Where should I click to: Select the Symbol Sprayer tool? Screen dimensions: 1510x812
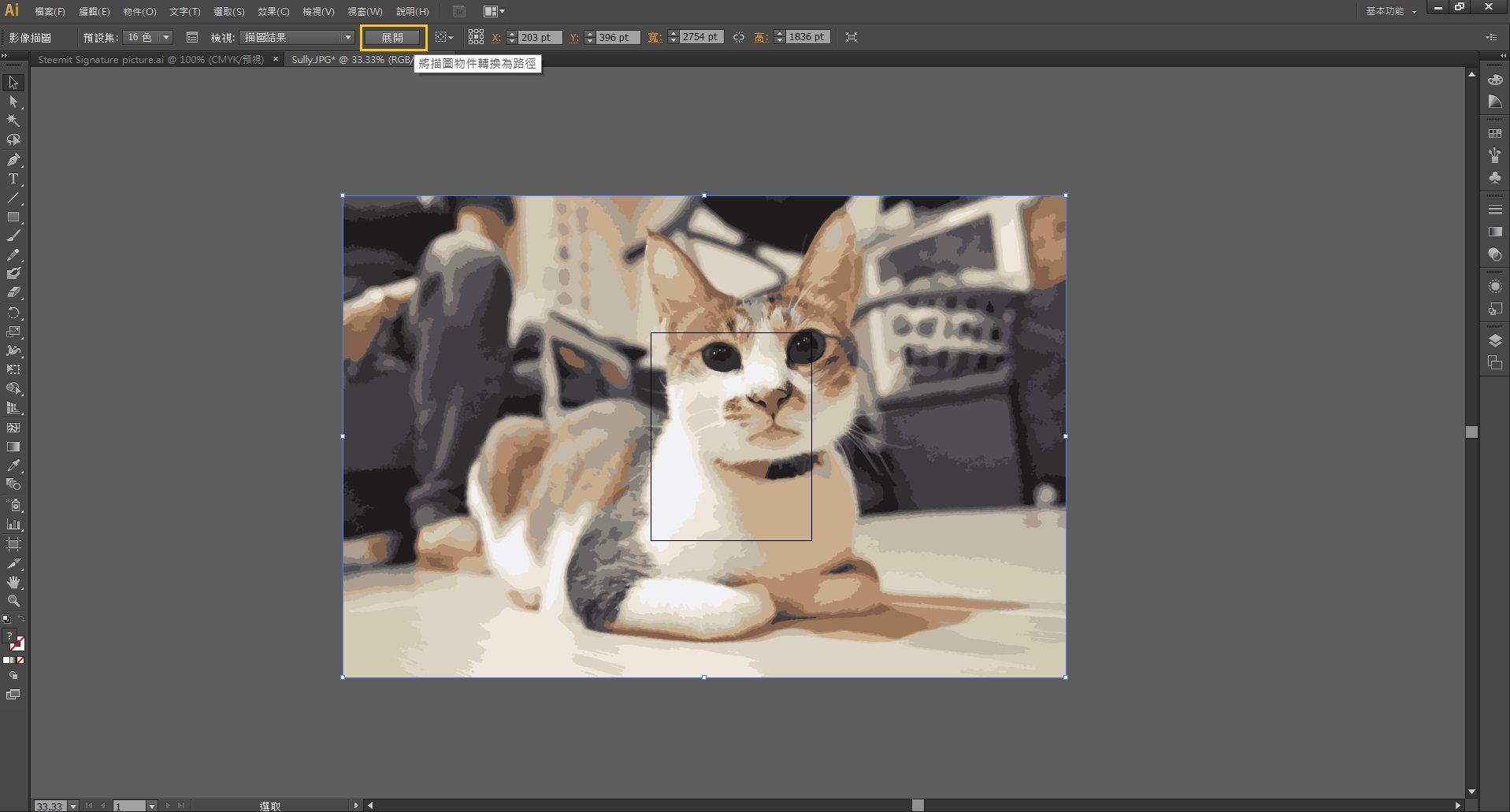coord(13,505)
